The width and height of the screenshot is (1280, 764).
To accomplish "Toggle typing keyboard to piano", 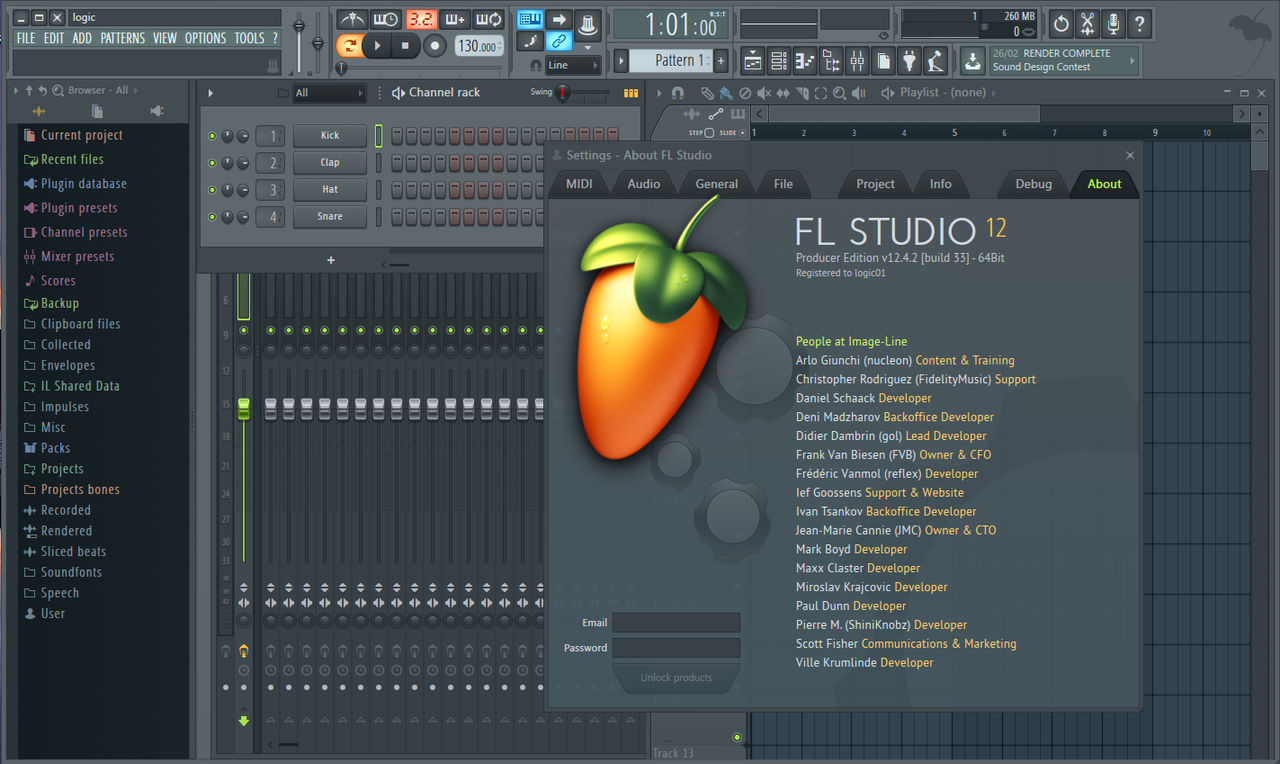I will tap(530, 19).
